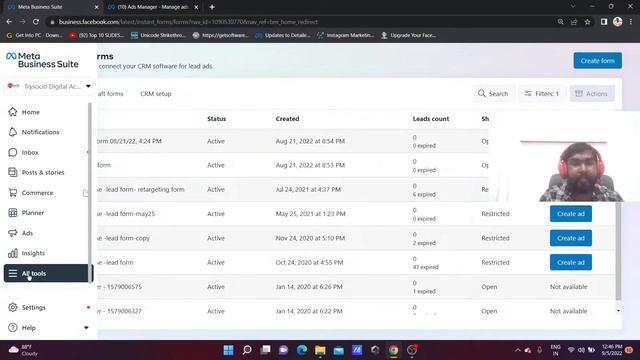Expand the Help menu arrow
Image resolution: width=640 pixels, height=360 pixels.
click(x=86, y=328)
